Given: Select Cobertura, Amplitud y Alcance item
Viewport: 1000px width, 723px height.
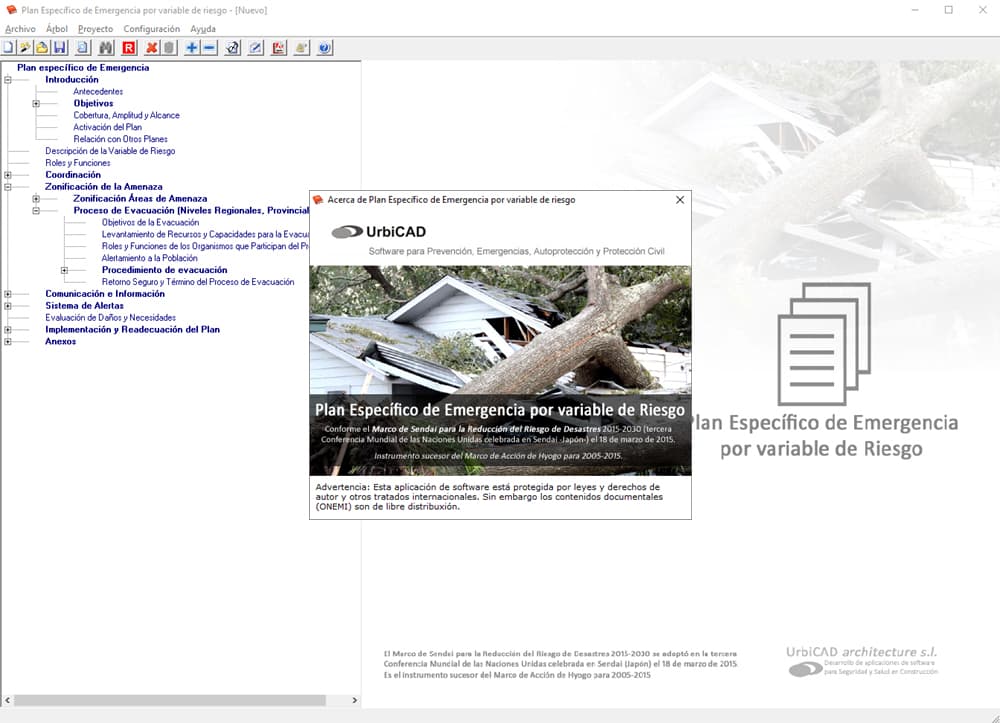Looking at the screenshot, I should (x=126, y=115).
